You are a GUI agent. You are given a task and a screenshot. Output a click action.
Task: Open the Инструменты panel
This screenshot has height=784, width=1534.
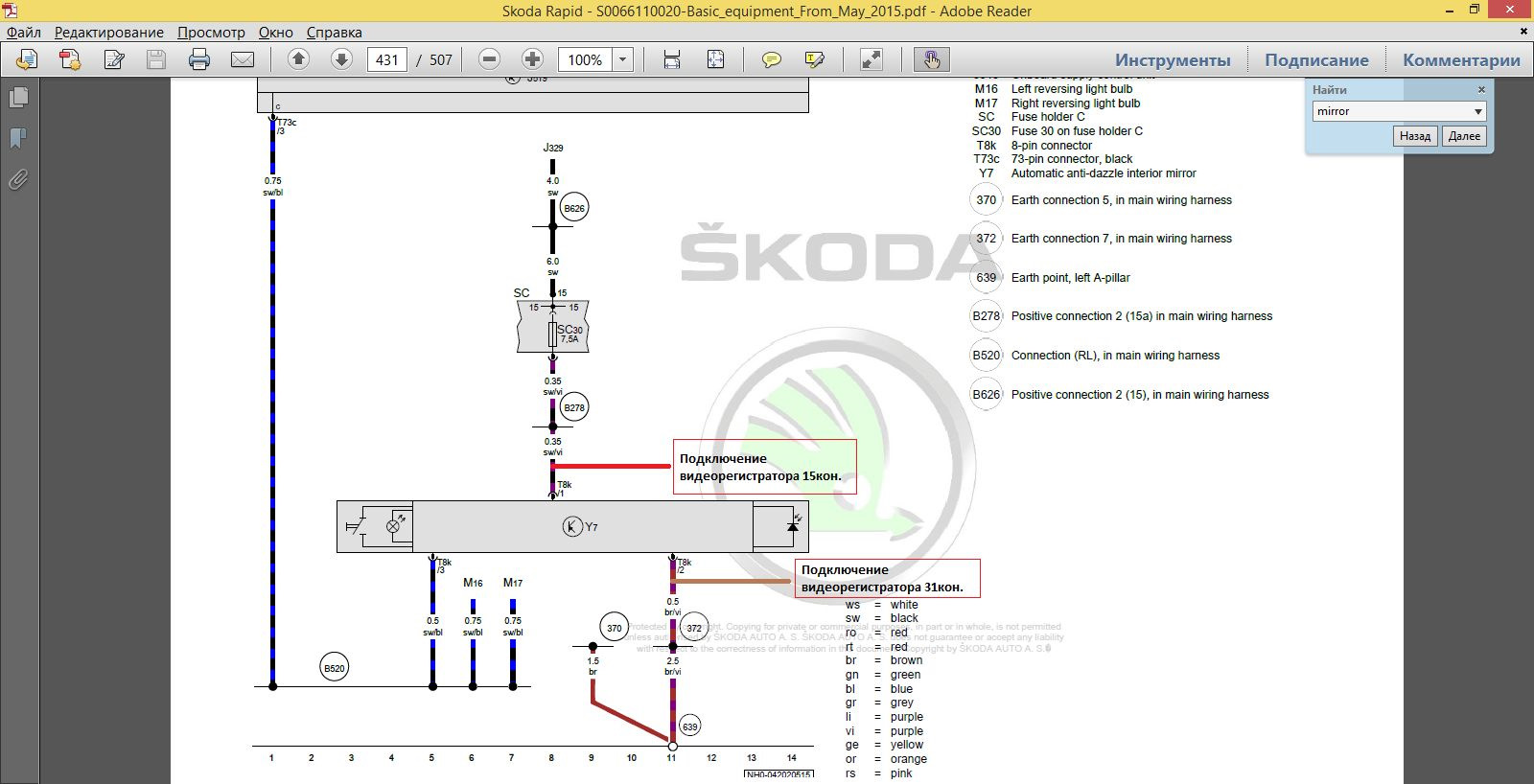tap(1173, 59)
